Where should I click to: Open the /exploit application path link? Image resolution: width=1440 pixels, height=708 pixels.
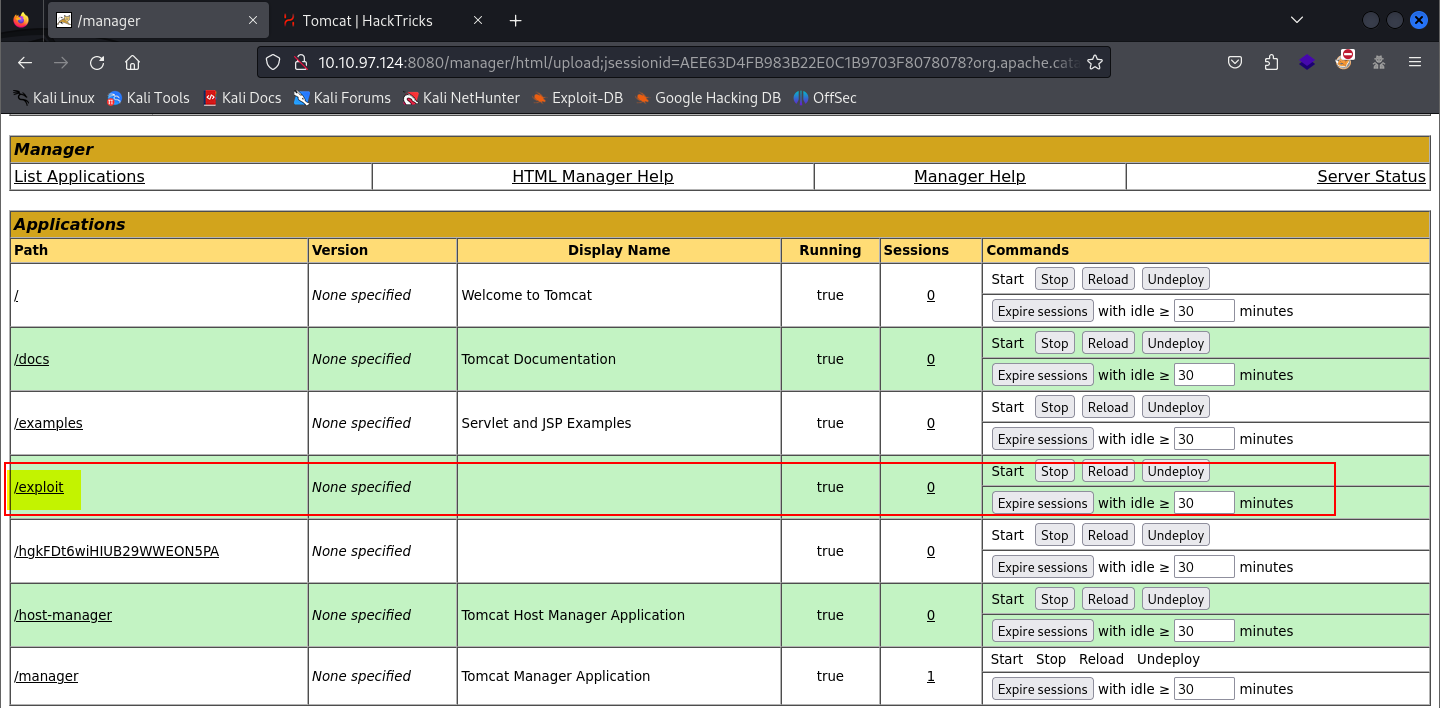coord(39,487)
